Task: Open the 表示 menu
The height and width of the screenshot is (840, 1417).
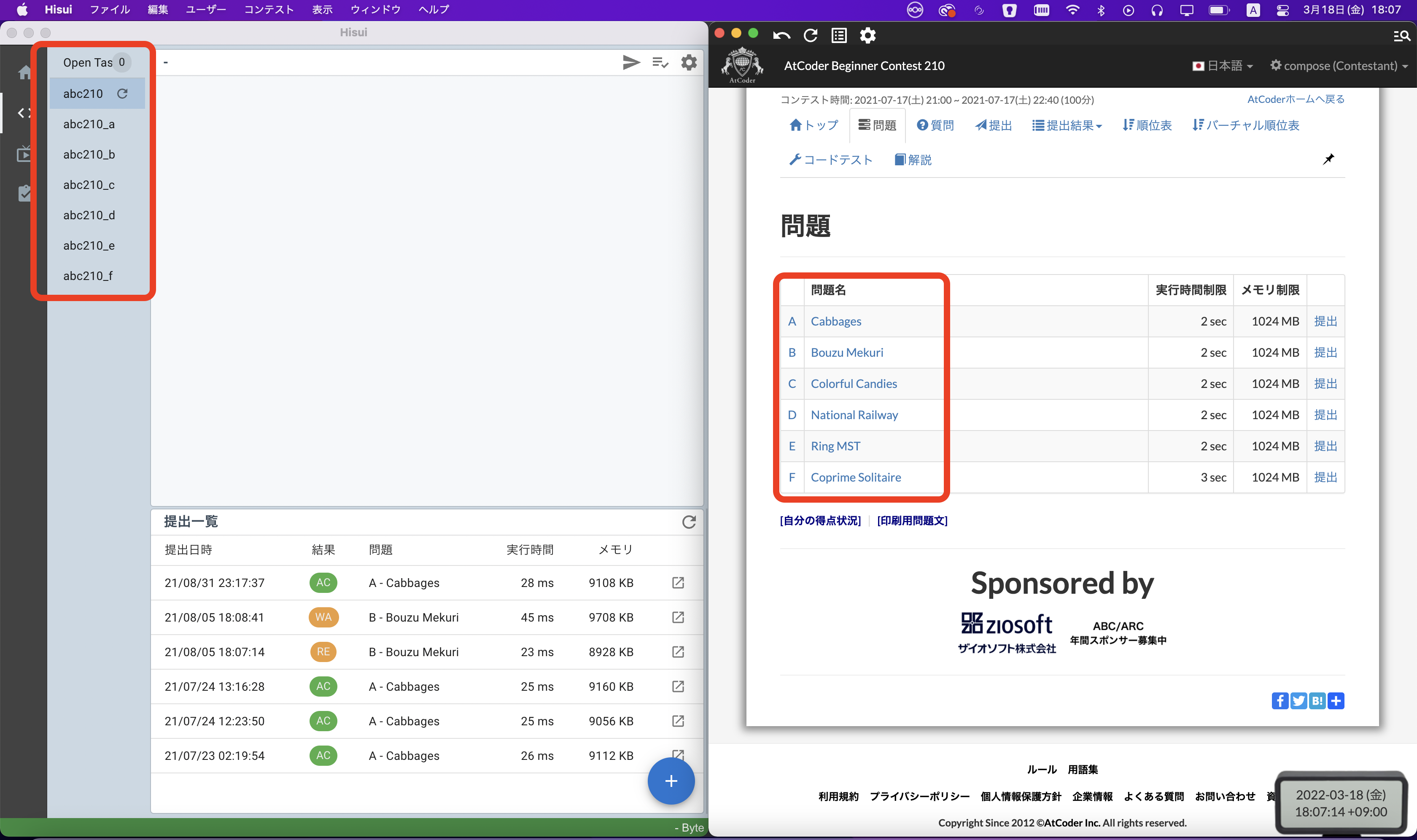Action: pos(322,10)
